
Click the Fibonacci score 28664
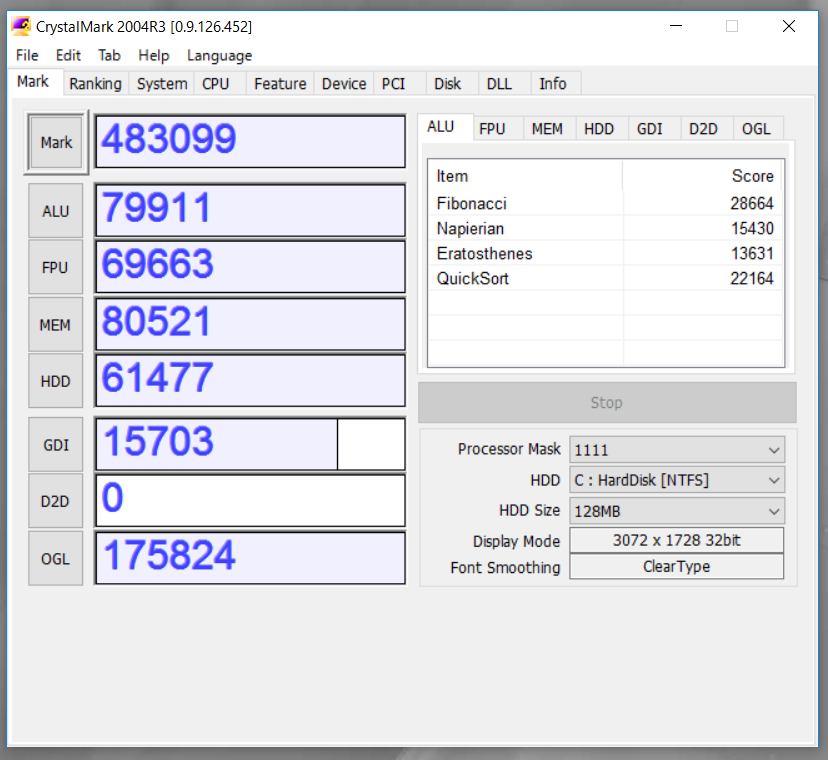751,203
